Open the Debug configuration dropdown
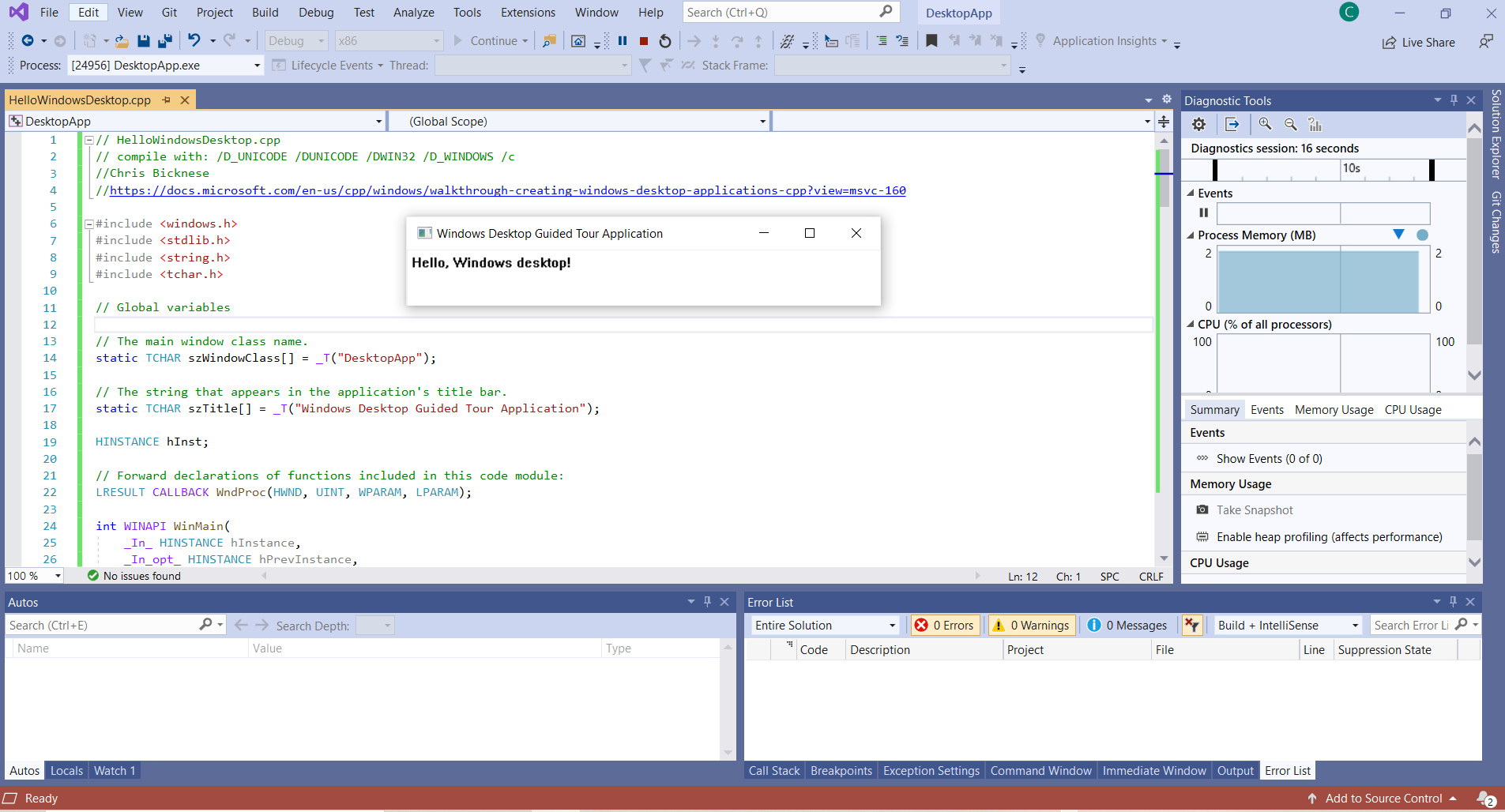The height and width of the screenshot is (812, 1505). coord(295,40)
